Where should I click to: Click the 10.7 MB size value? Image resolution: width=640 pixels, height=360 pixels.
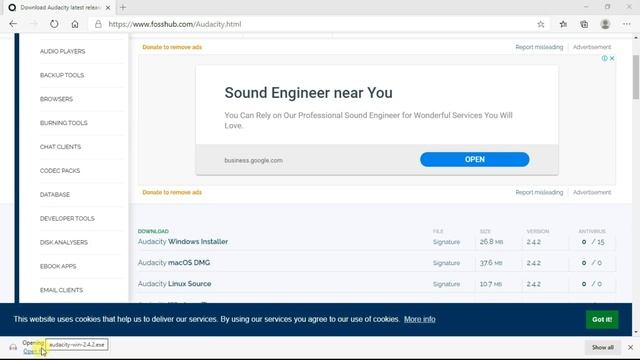tap(491, 284)
